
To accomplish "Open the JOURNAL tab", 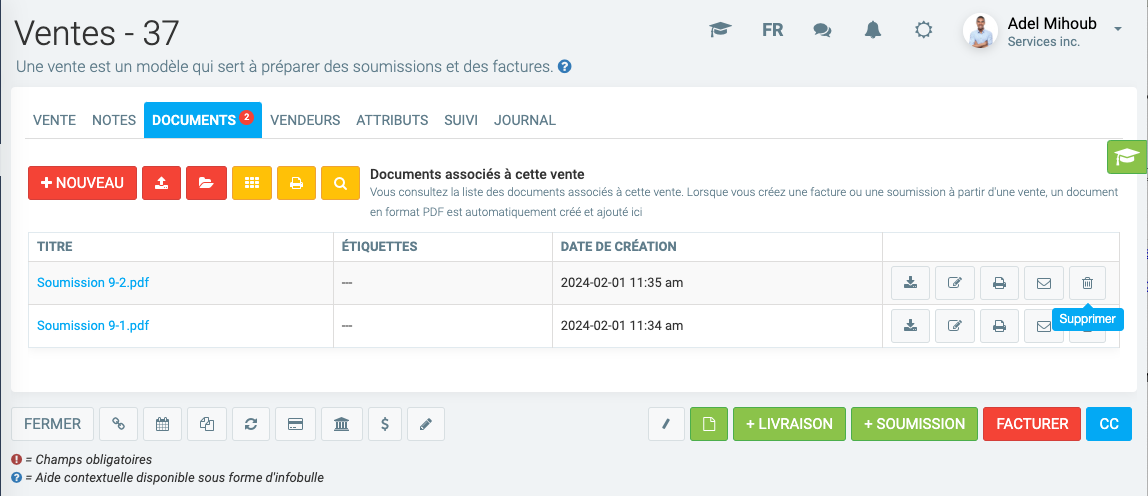I will tap(524, 120).
